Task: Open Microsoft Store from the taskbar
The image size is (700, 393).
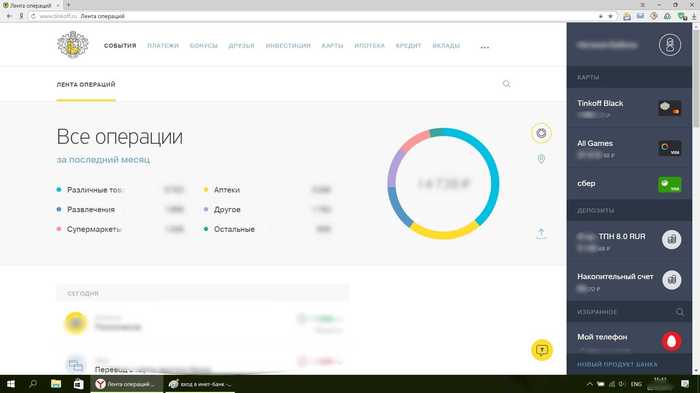Action: point(79,384)
